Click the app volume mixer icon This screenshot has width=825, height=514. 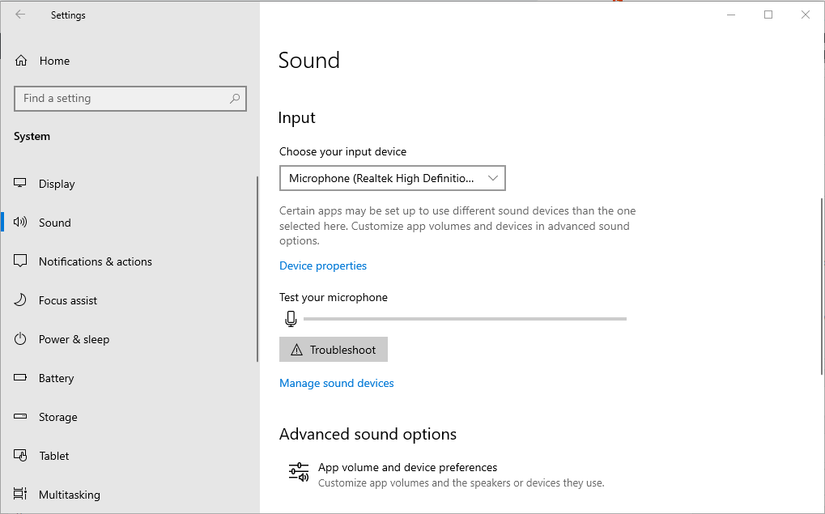click(299, 472)
